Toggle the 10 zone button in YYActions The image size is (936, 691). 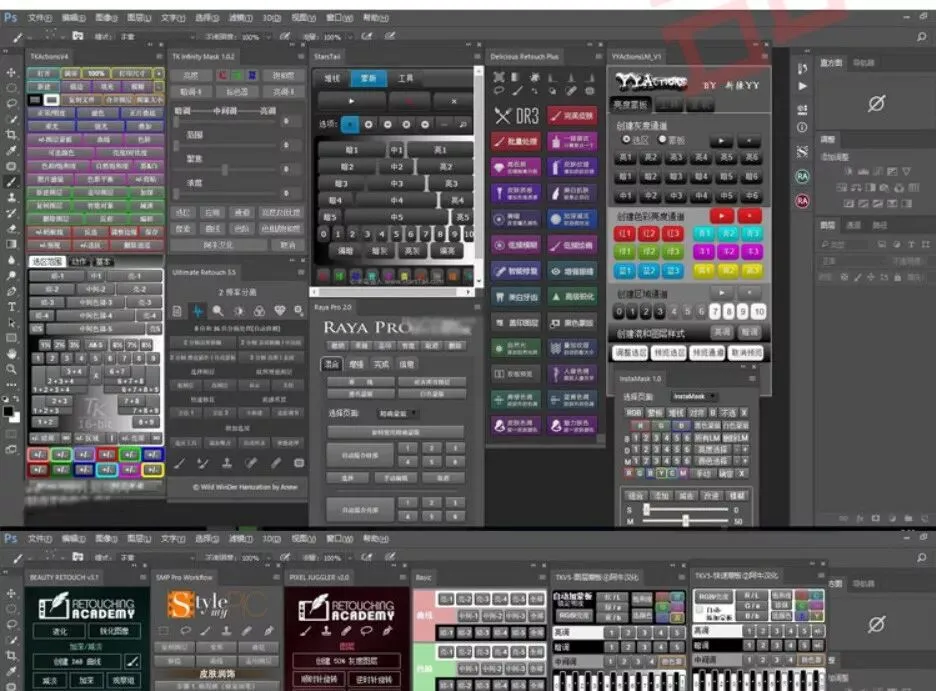pyautogui.click(x=759, y=311)
